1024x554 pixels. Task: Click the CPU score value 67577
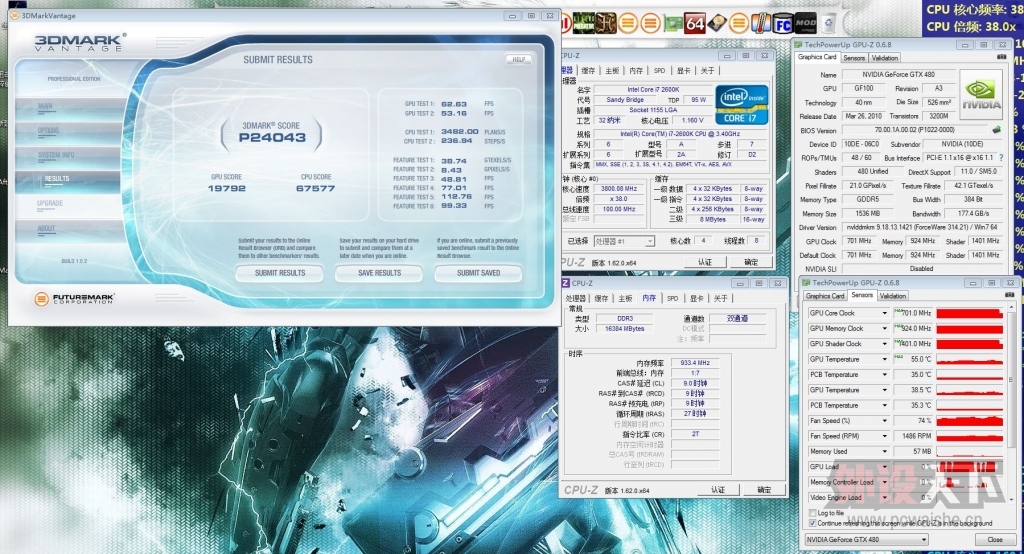(x=315, y=189)
